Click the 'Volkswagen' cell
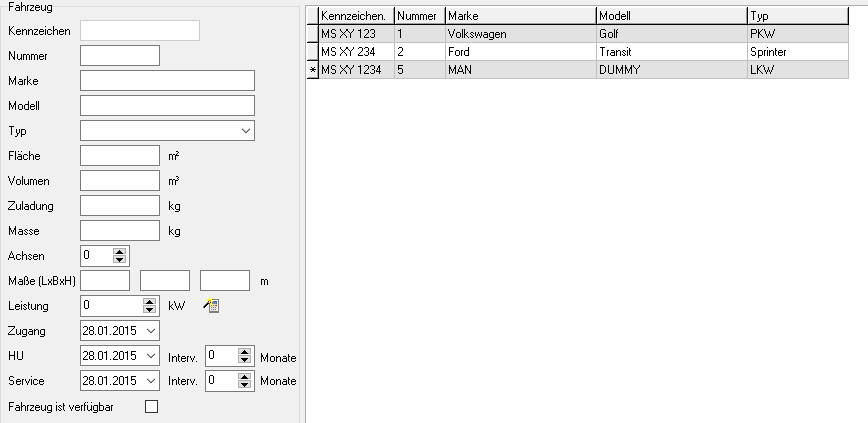The width and height of the screenshot is (868, 423). coord(521,34)
